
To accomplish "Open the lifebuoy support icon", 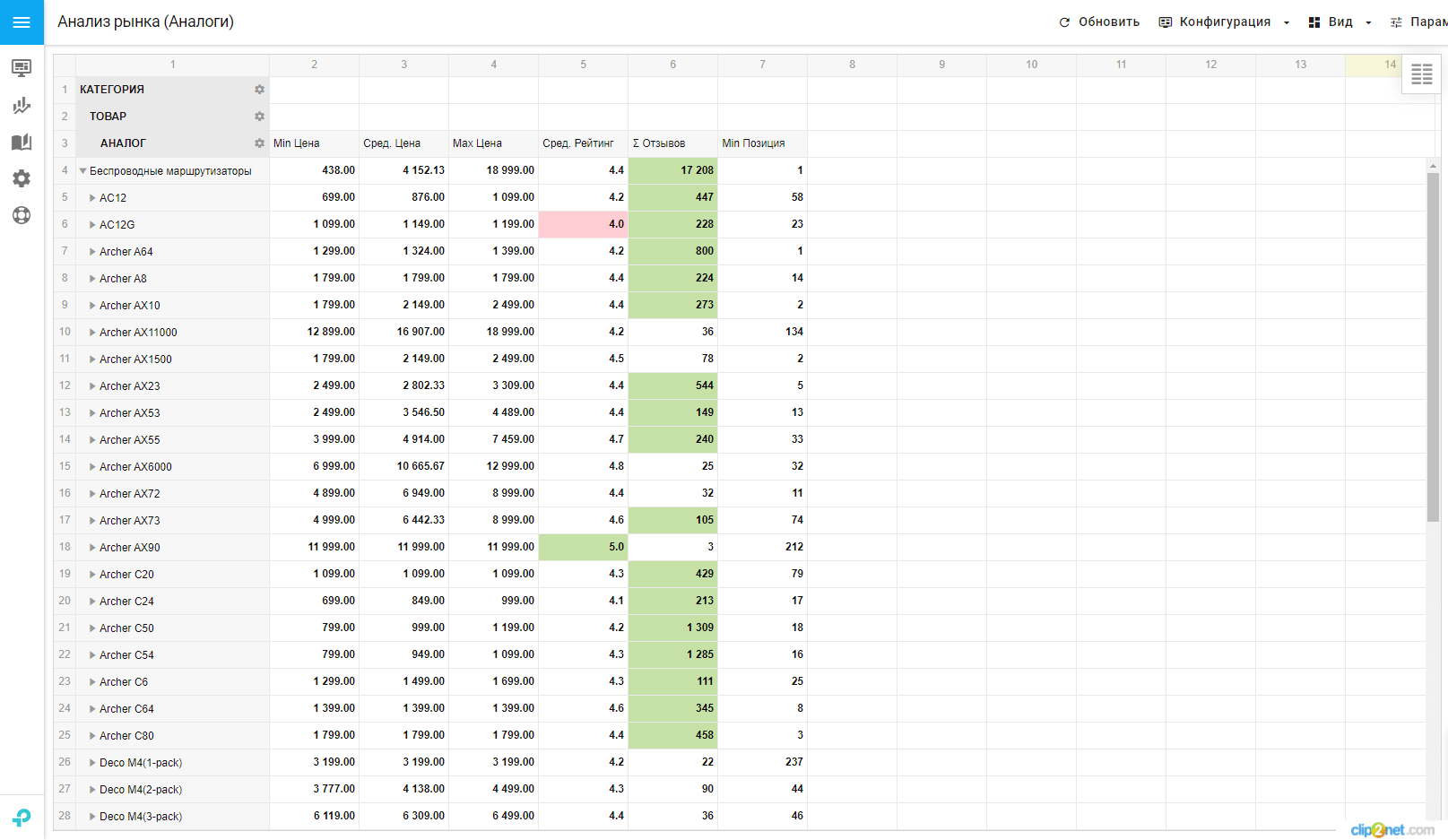I will [22, 215].
